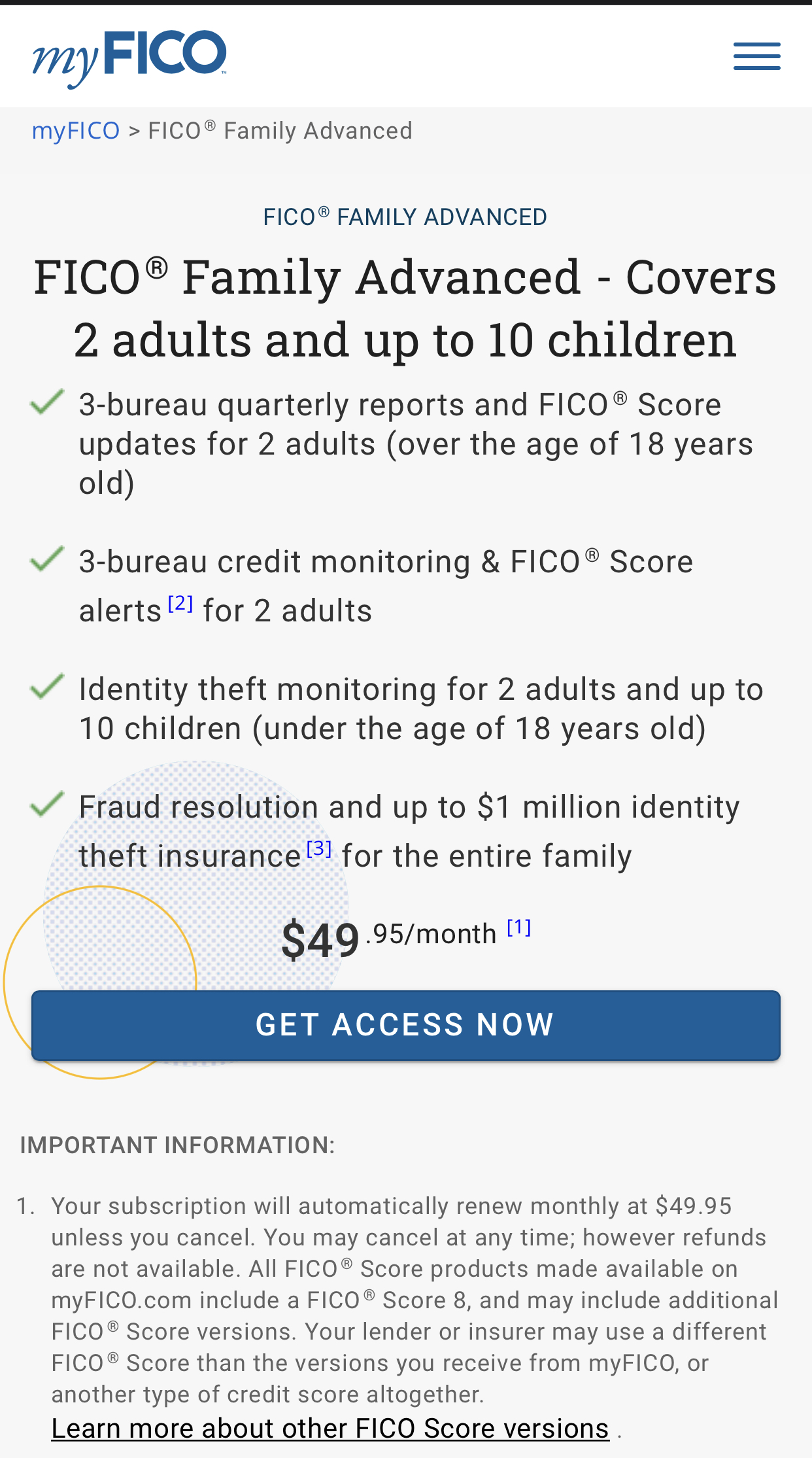Go to the myFICO breadcrumb link
The height and width of the screenshot is (1458, 812).
point(76,131)
